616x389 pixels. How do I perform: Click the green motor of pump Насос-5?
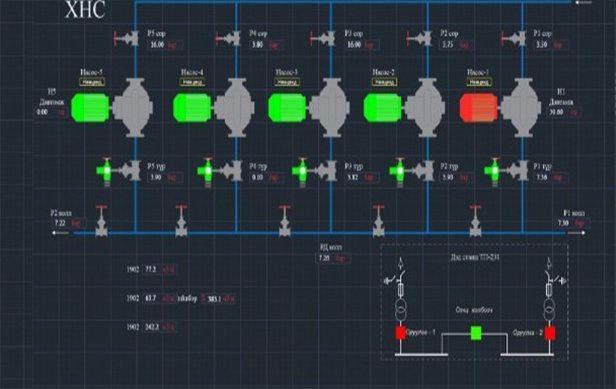pos(90,107)
